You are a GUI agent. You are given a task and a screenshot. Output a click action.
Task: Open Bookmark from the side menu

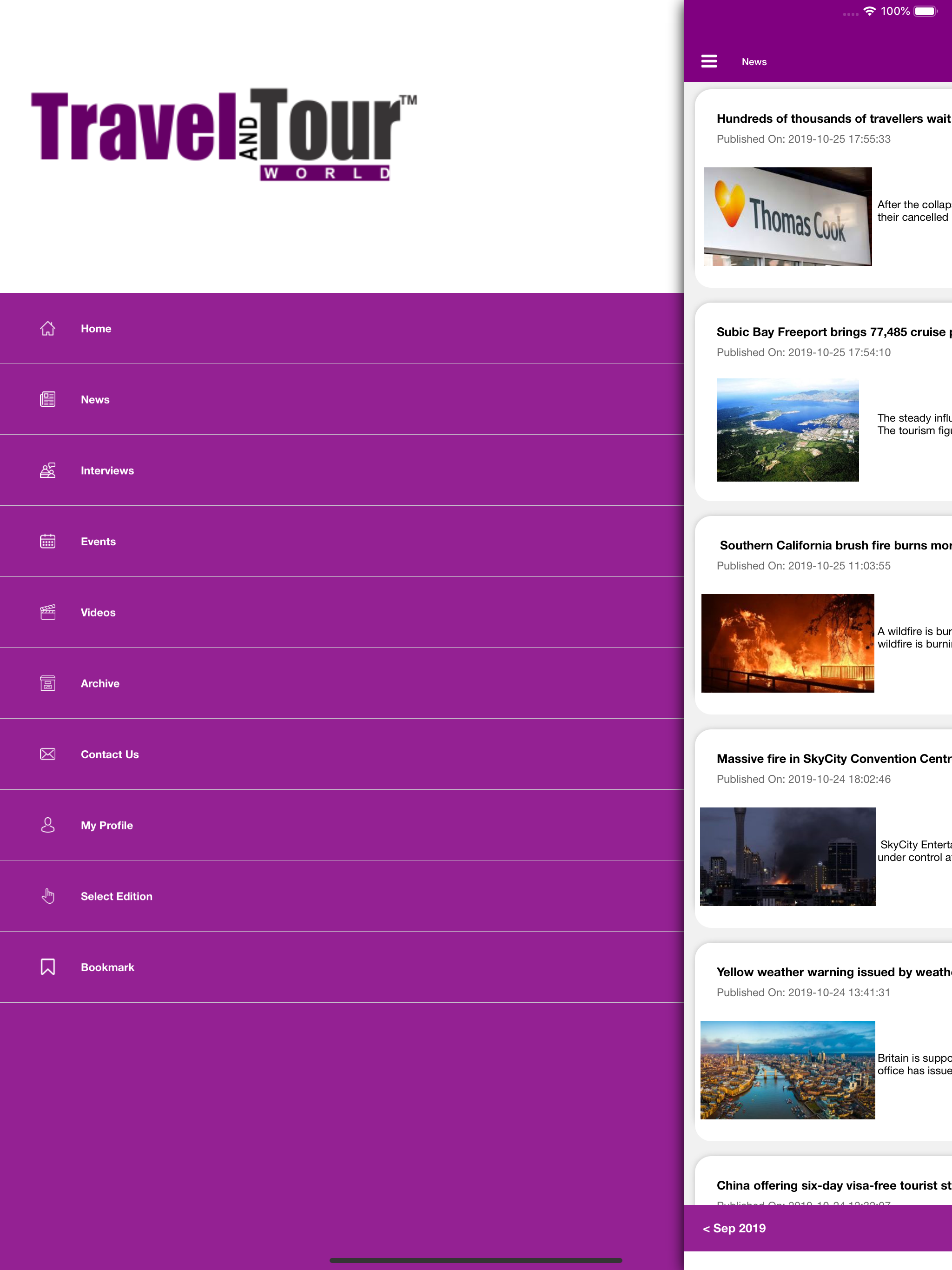click(342, 967)
